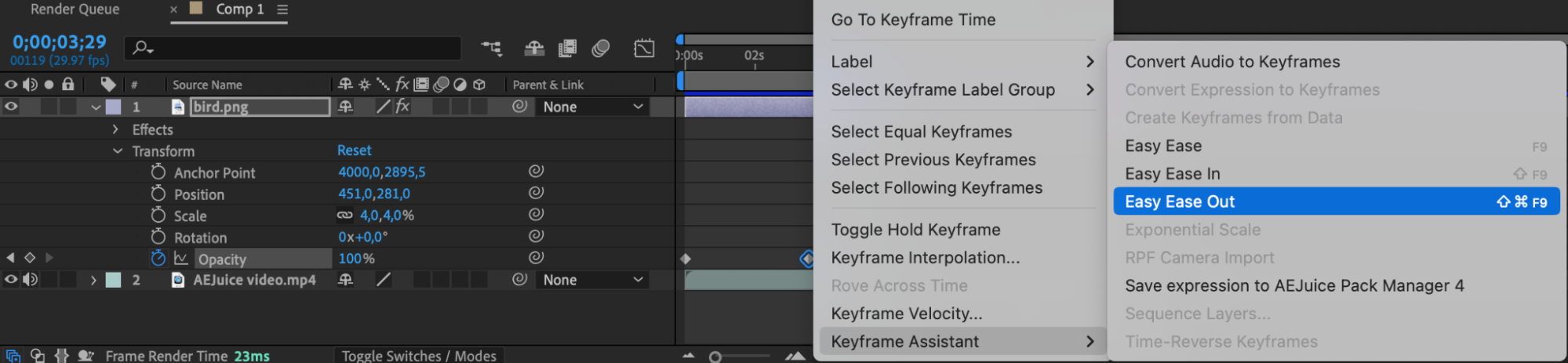1568x363 pixels.
Task: Open the Graph Editor
Action: [x=644, y=49]
